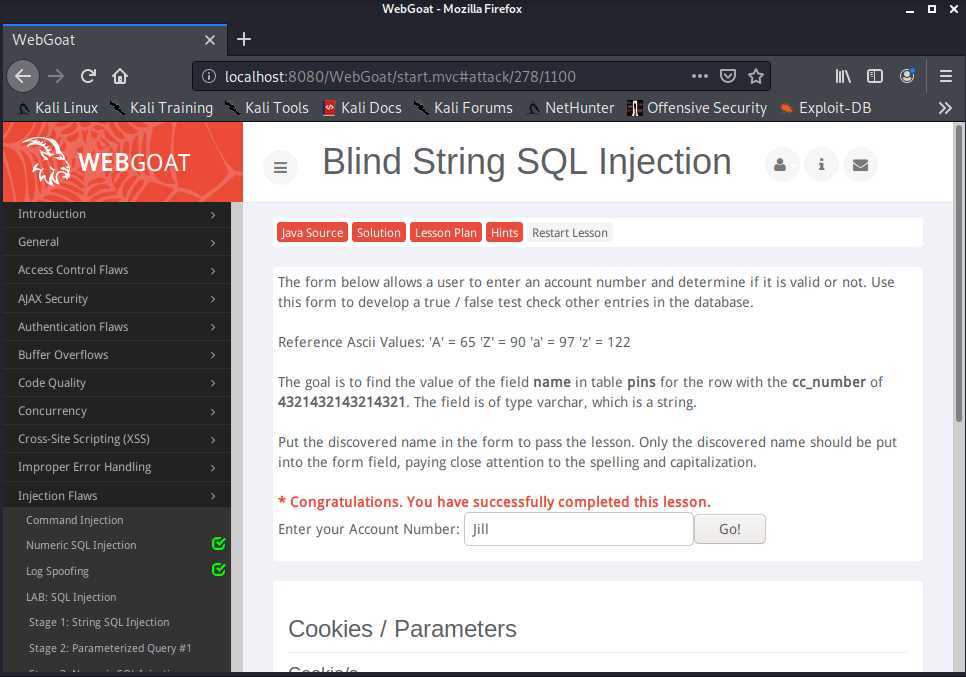This screenshot has width=966, height=677.
Task: Click the forward navigation arrow
Action: coord(56,76)
